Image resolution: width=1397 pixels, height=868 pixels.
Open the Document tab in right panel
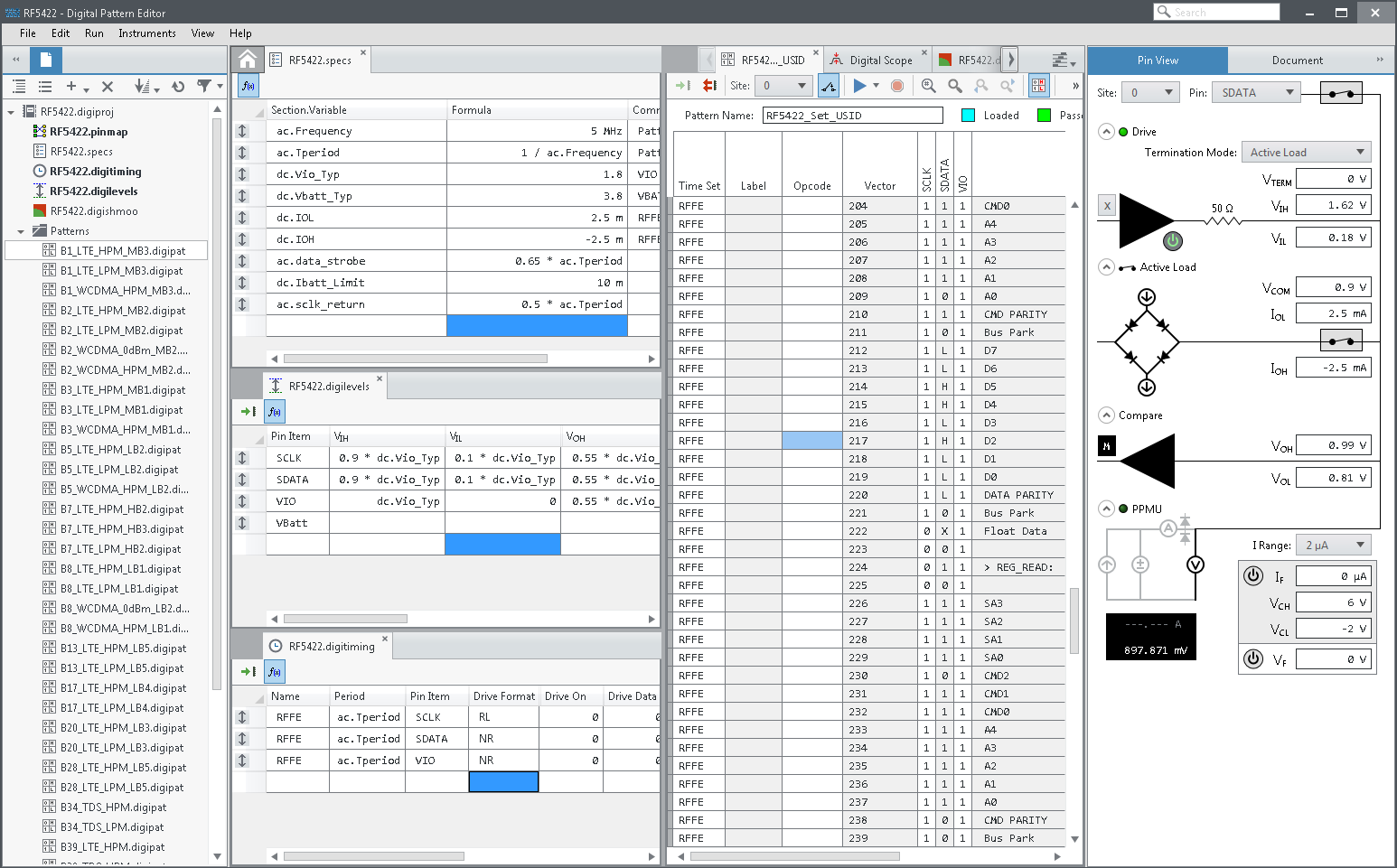(x=1297, y=61)
